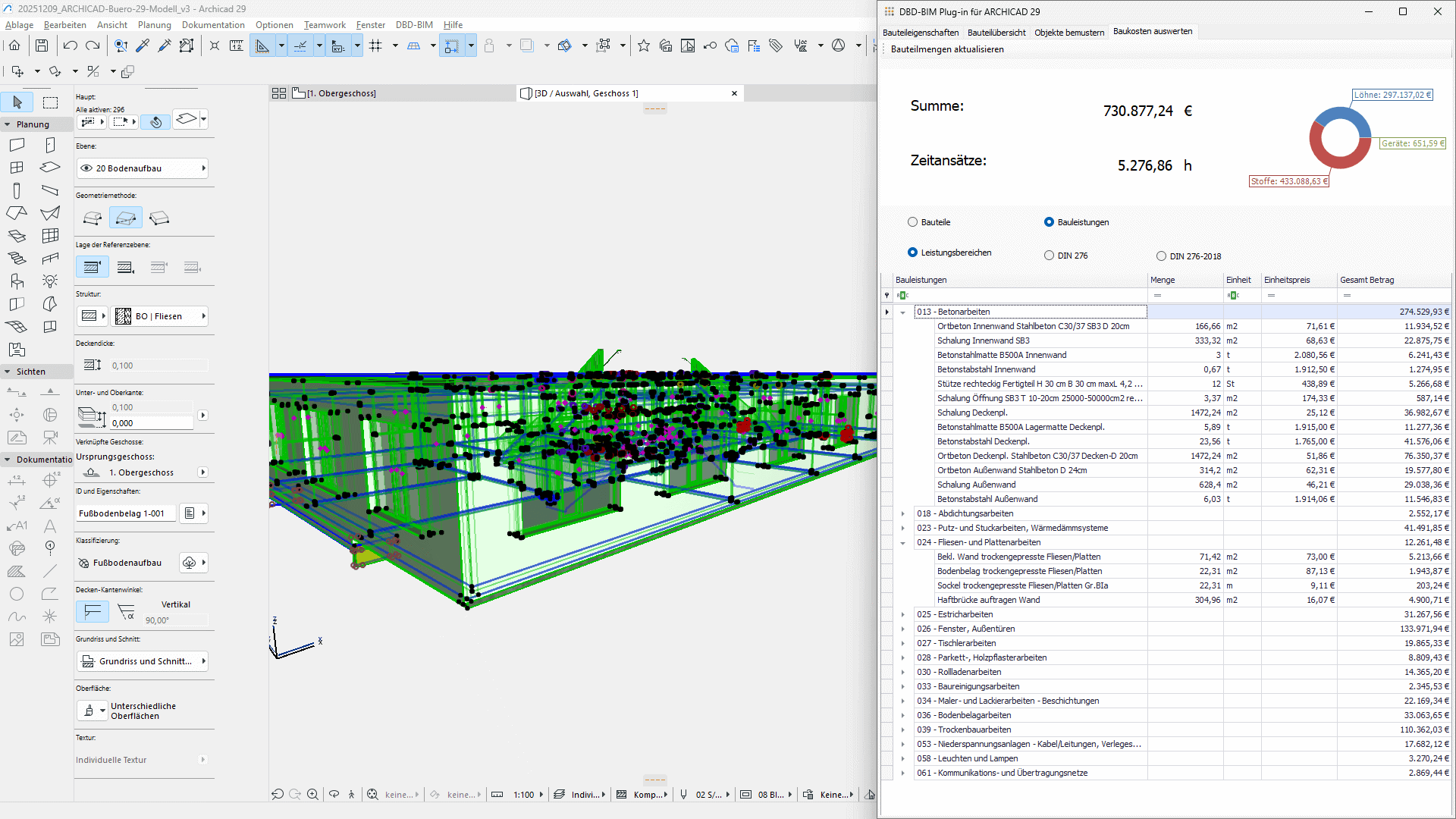
Task: Switch to the Objekte bemustern tab
Action: (1069, 33)
